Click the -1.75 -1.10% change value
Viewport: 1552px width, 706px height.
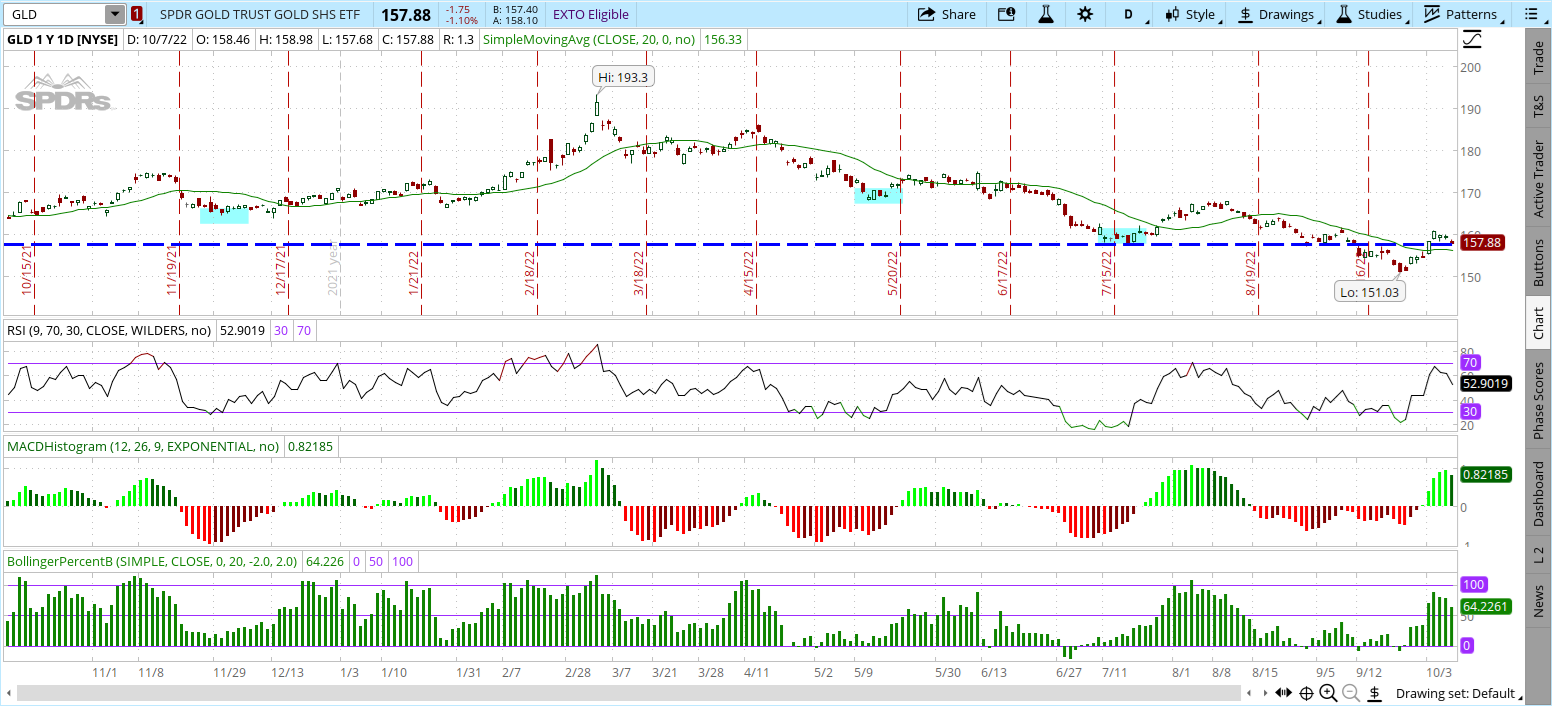point(462,14)
